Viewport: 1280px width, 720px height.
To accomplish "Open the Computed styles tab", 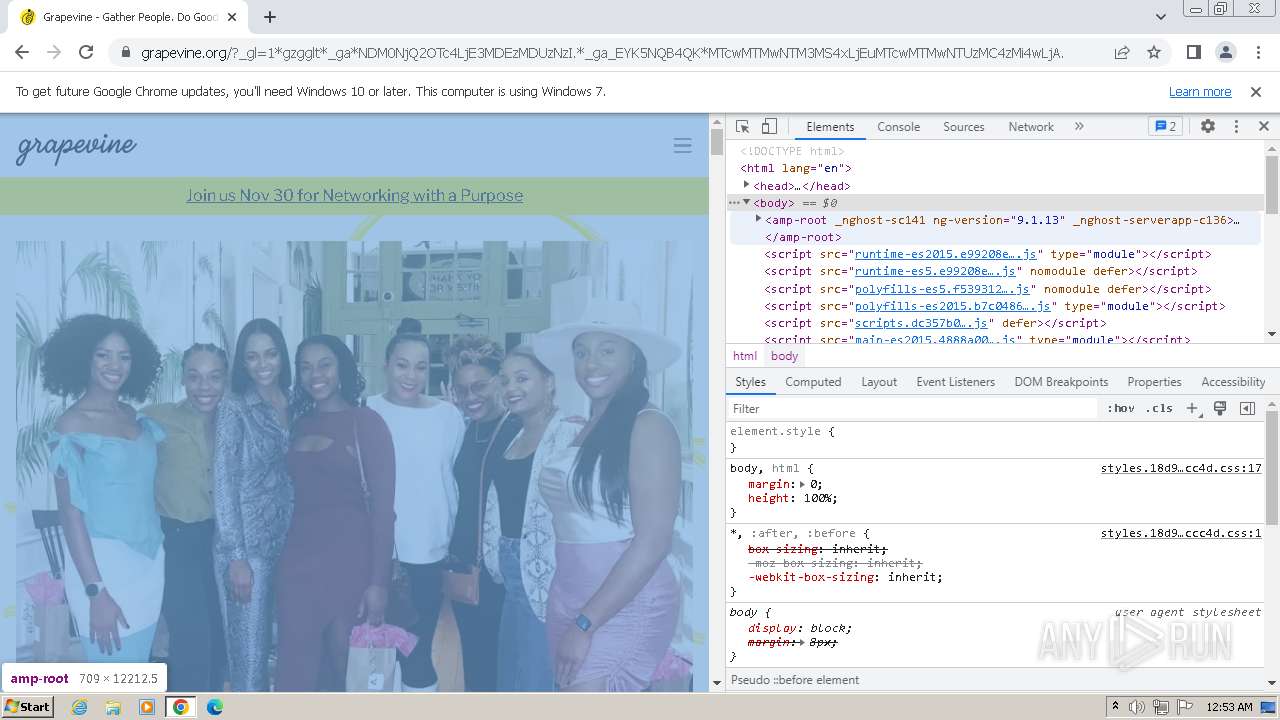I will coord(813,382).
